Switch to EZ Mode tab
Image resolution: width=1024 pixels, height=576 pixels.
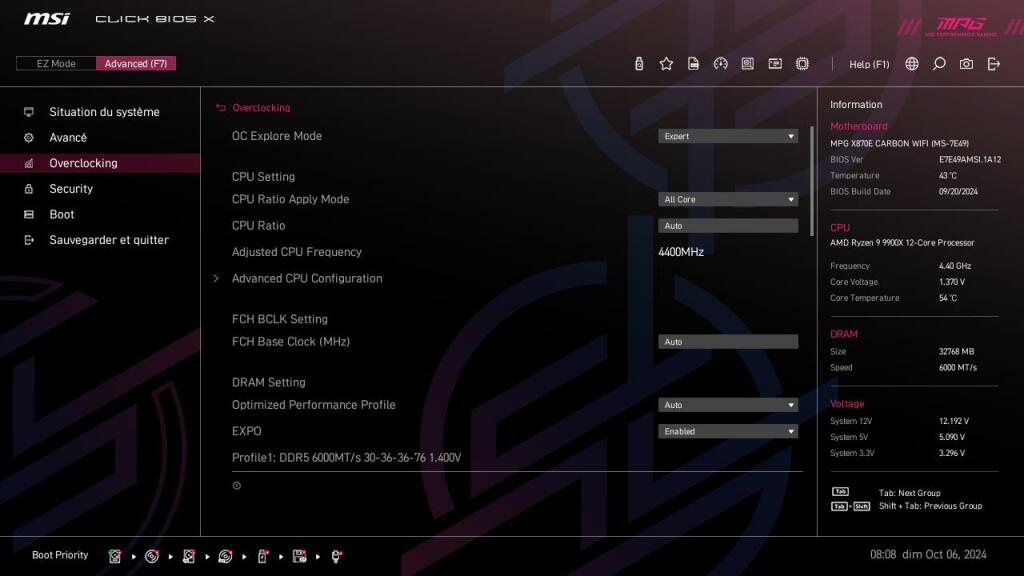click(55, 63)
